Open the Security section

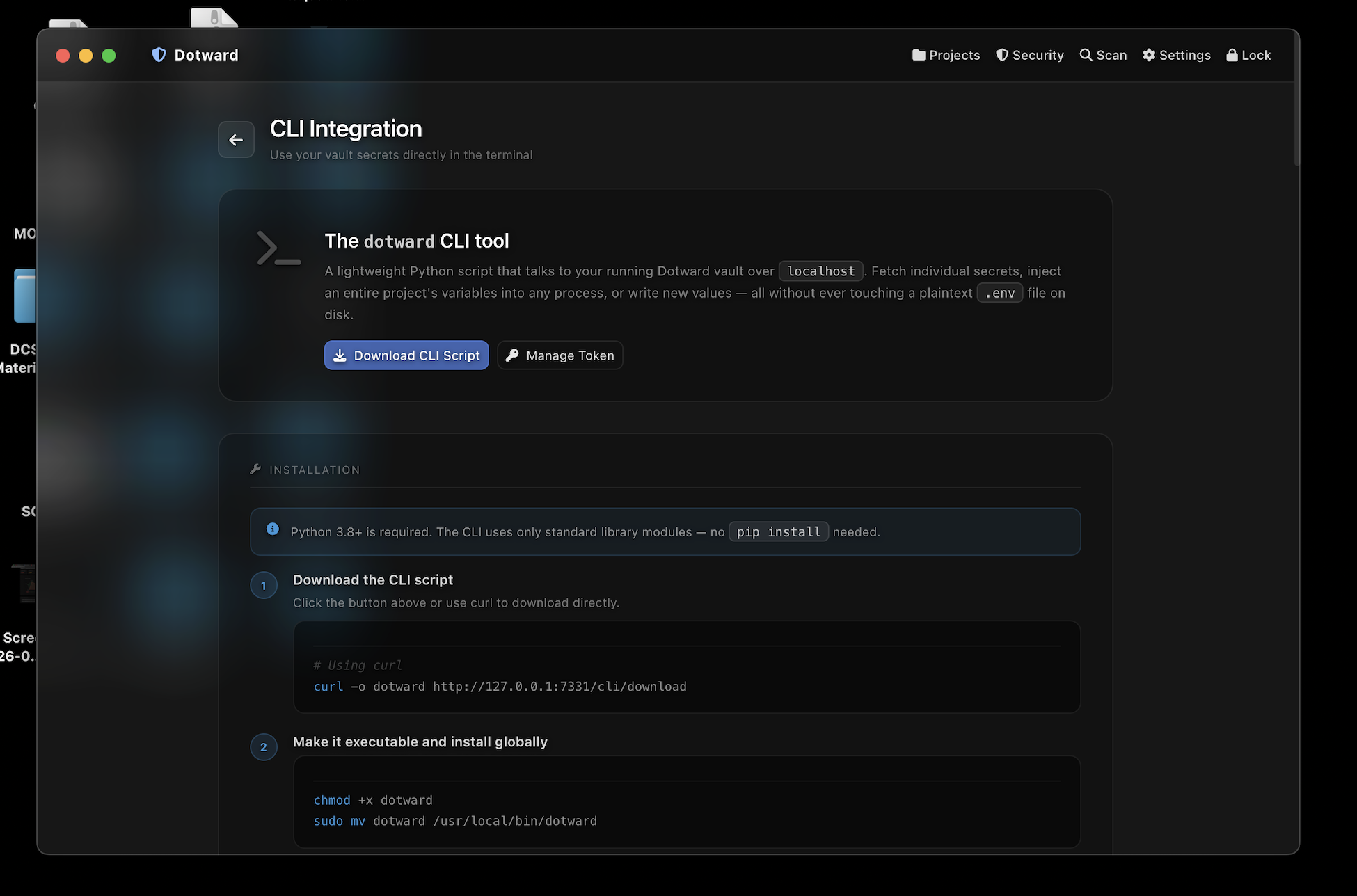1029,55
